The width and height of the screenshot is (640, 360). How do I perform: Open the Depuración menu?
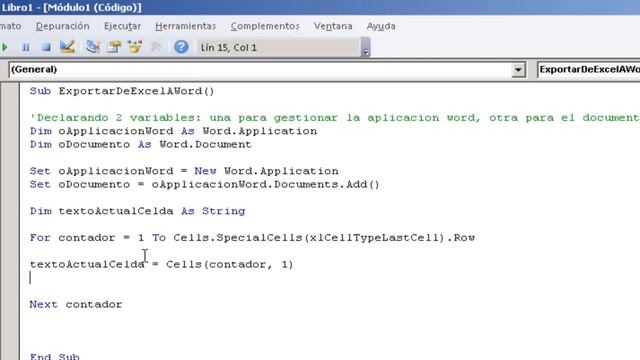62,26
